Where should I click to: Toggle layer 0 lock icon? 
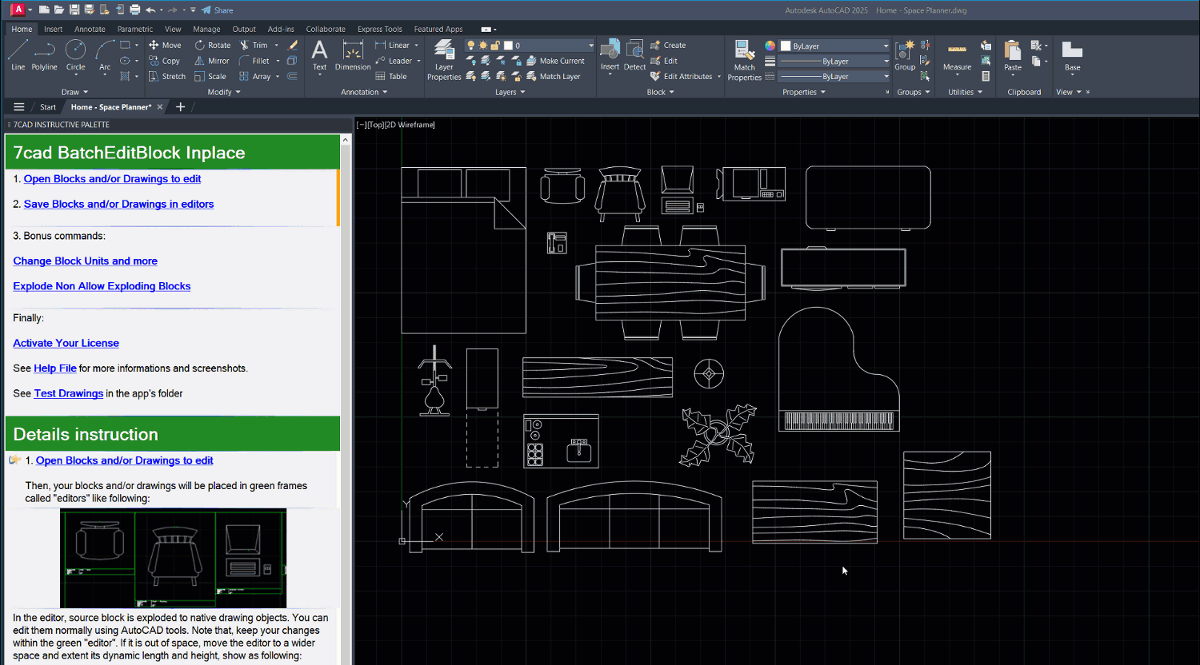[495, 45]
